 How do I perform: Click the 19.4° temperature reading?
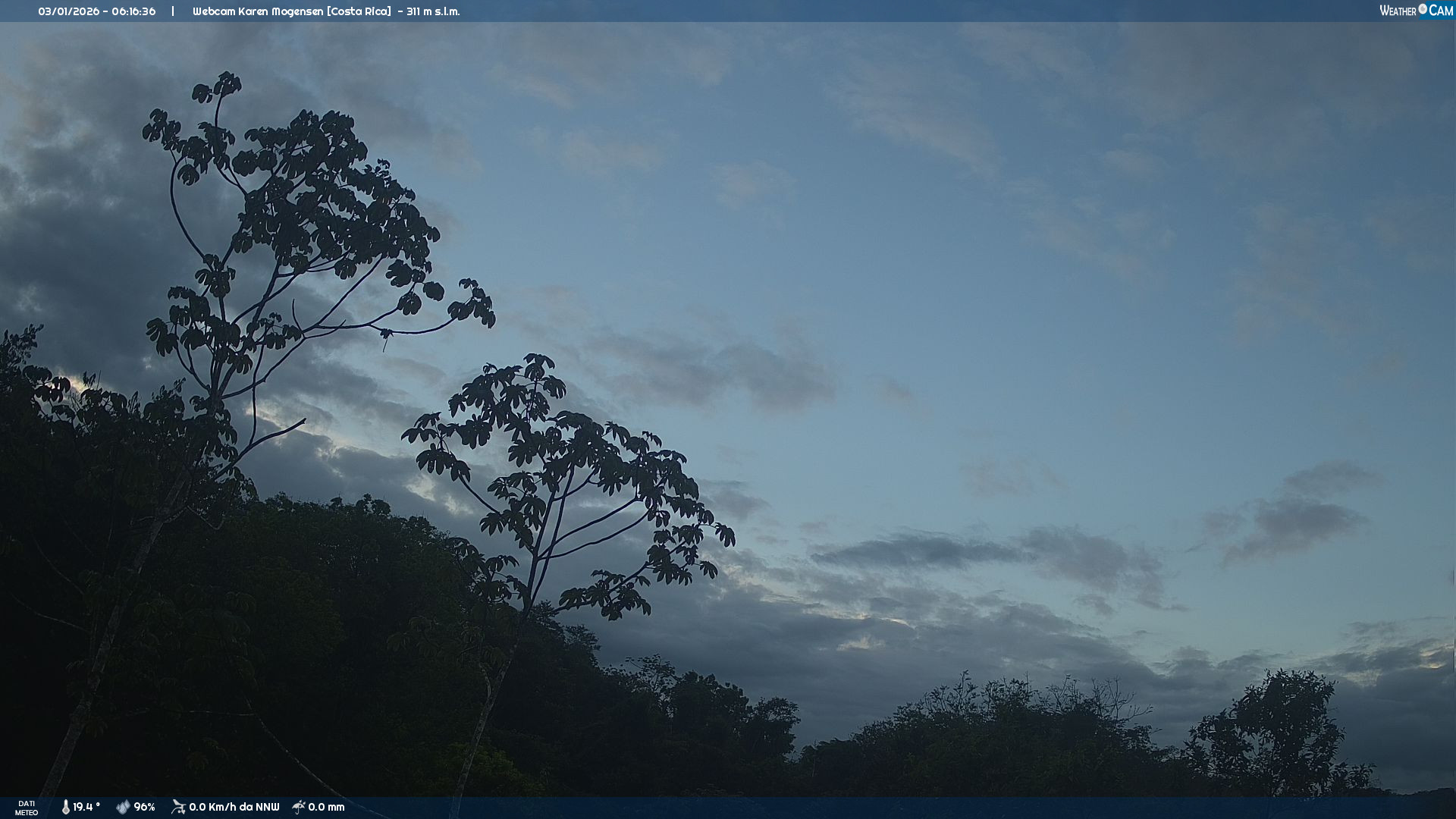[x=86, y=807]
